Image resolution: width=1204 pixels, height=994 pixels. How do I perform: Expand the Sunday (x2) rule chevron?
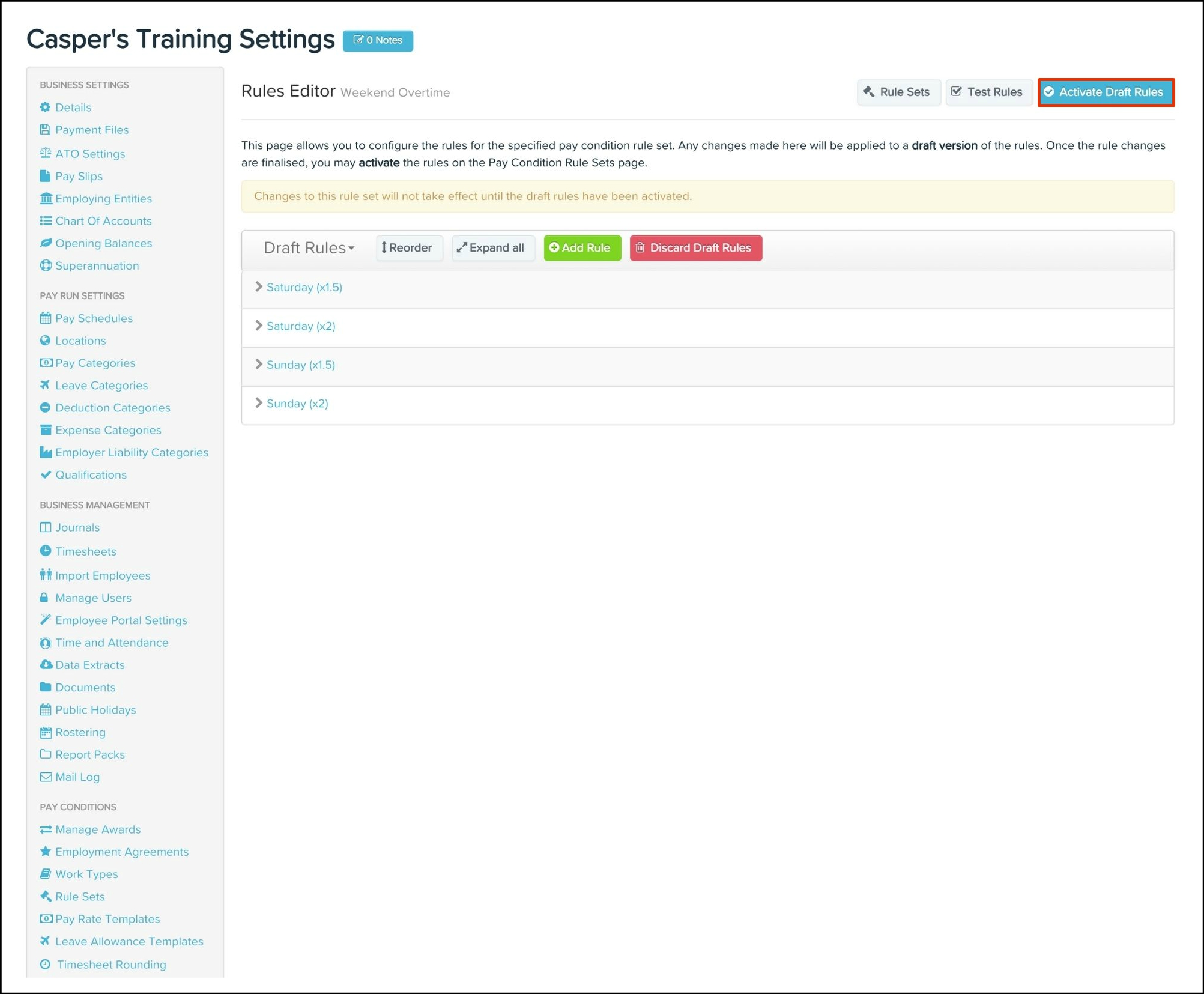tap(259, 403)
